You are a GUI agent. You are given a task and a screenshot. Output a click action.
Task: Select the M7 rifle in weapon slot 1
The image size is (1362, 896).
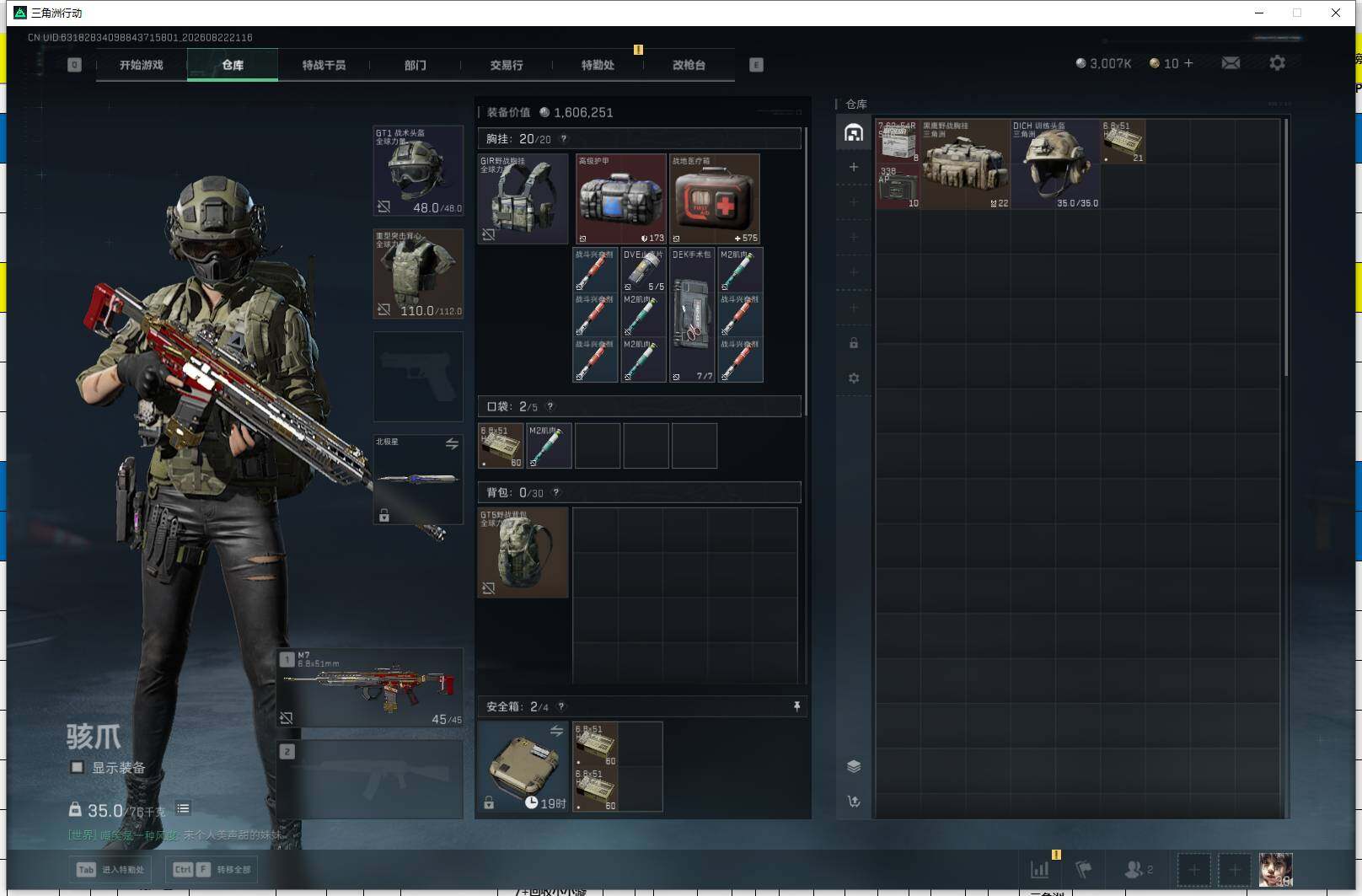pyautogui.click(x=370, y=688)
